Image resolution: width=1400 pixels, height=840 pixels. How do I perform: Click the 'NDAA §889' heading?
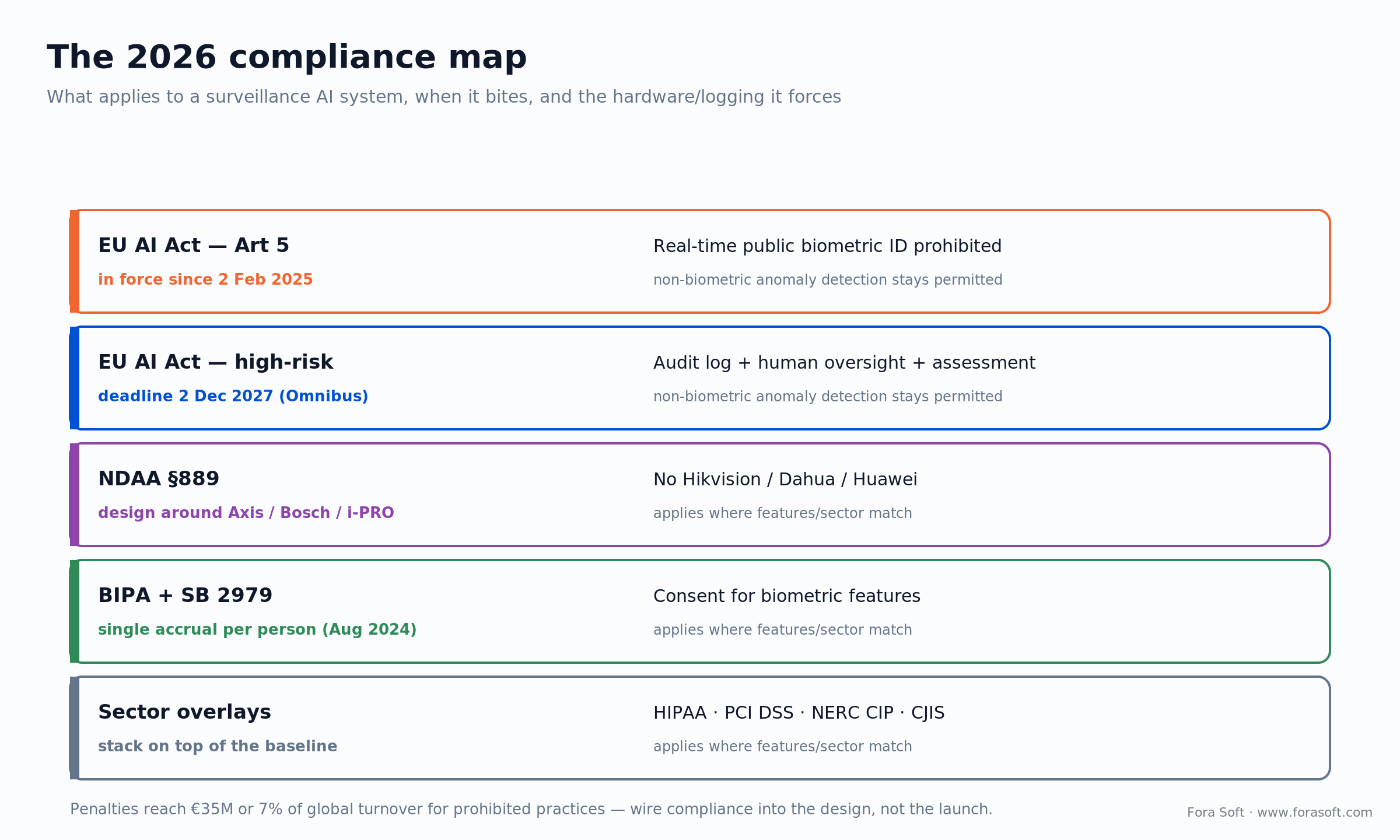click(x=159, y=479)
